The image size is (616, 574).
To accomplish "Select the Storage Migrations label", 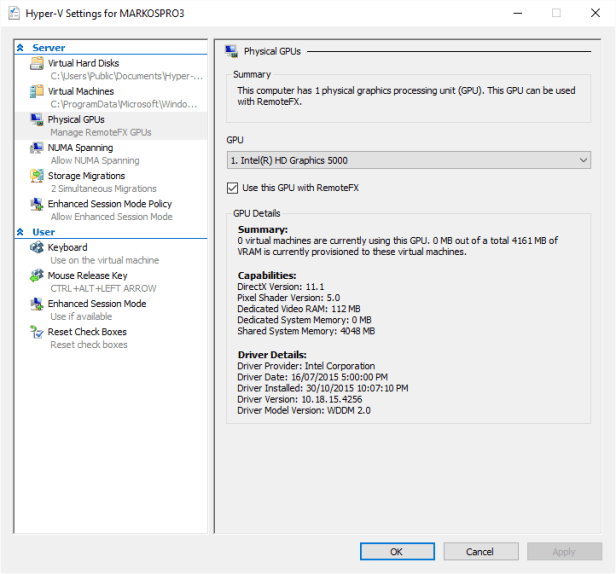I will tap(87, 175).
